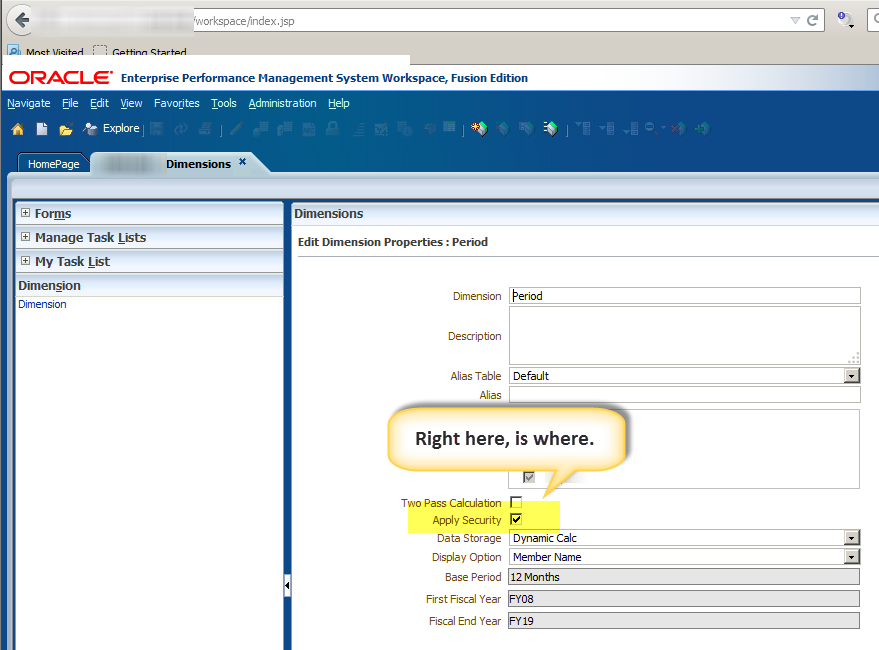Open the Dimension link in left pane
This screenshot has height=650, width=879.
coord(42,304)
